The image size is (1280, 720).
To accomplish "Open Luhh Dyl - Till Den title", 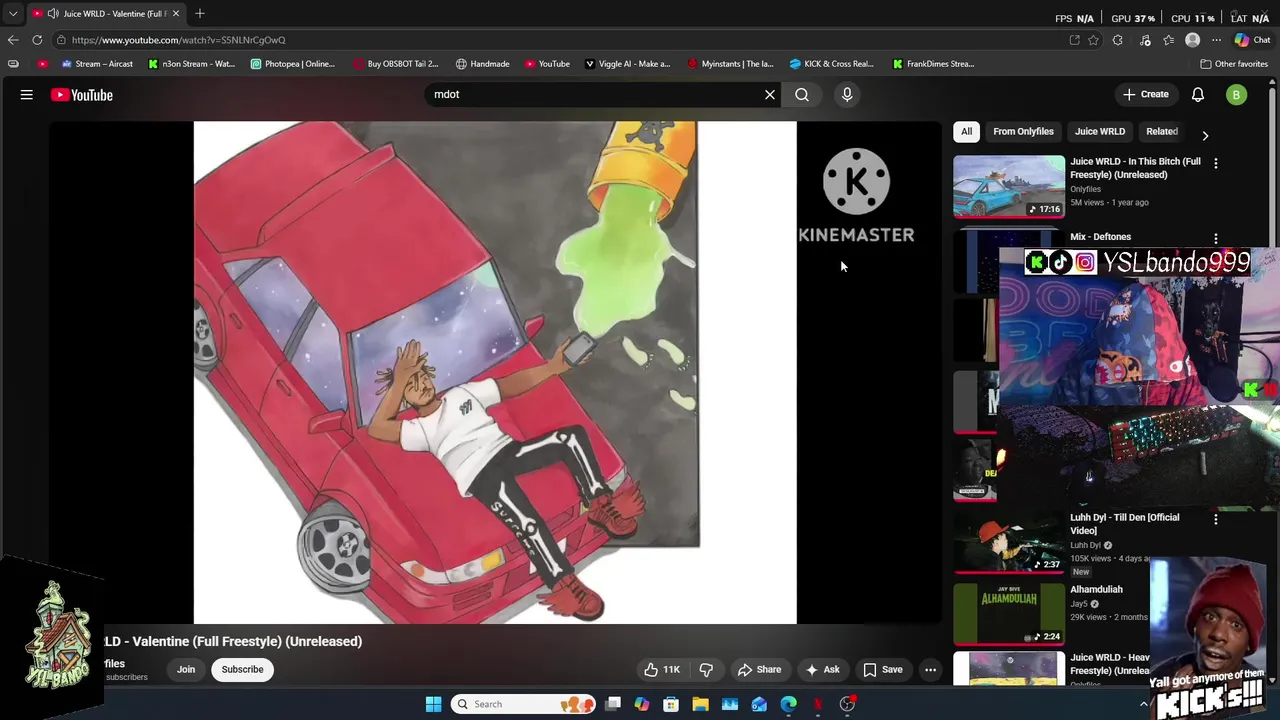I will tap(1125, 524).
